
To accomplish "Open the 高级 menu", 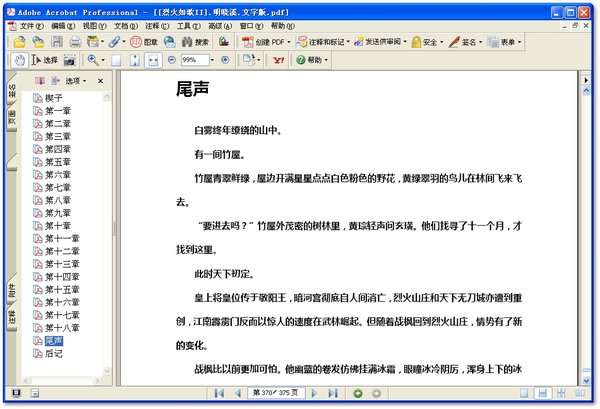I will [220, 26].
